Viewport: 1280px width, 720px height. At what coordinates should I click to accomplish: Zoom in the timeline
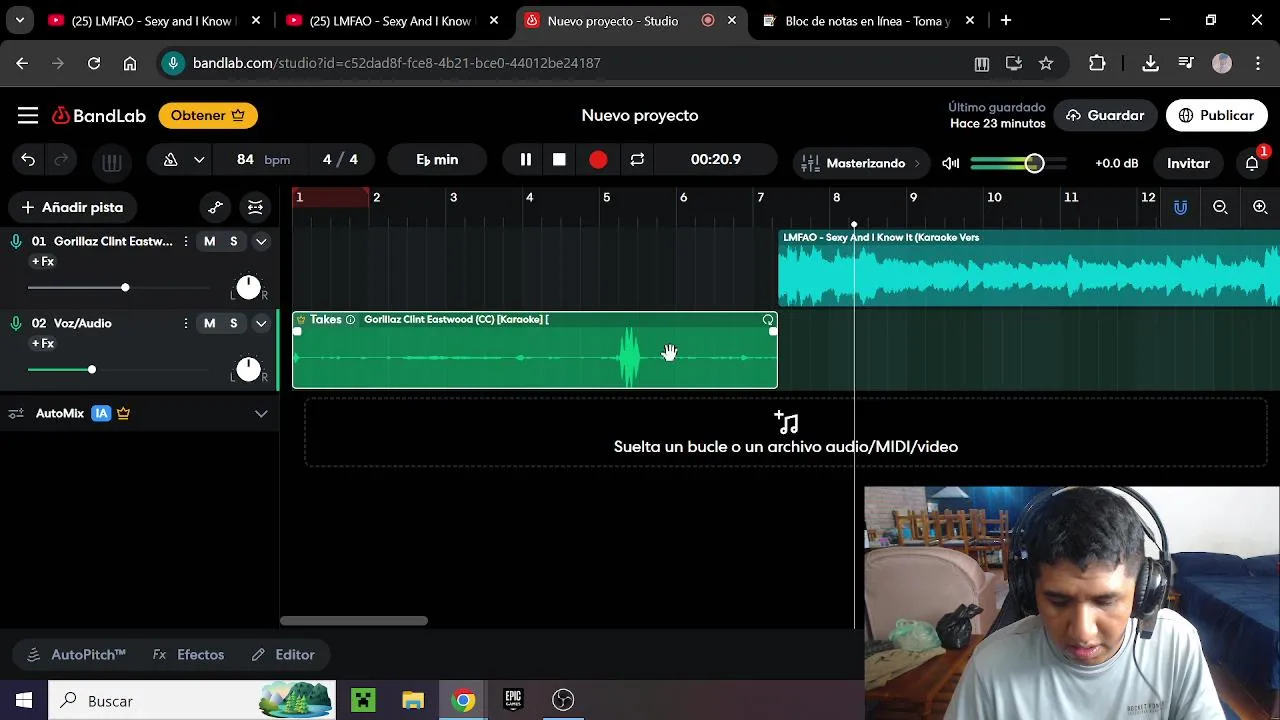click(1260, 207)
